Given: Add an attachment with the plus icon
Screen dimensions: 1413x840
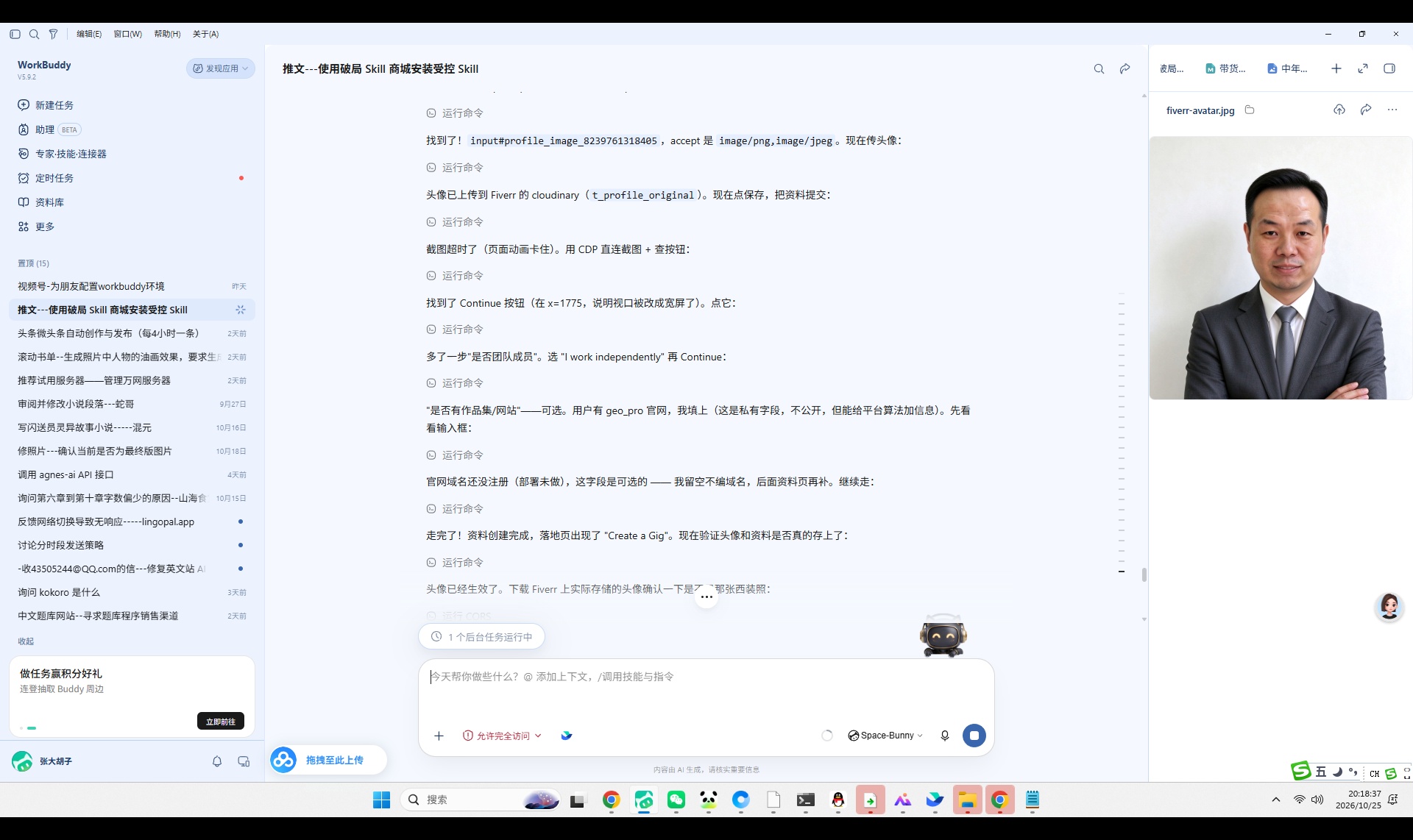Looking at the screenshot, I should point(439,736).
